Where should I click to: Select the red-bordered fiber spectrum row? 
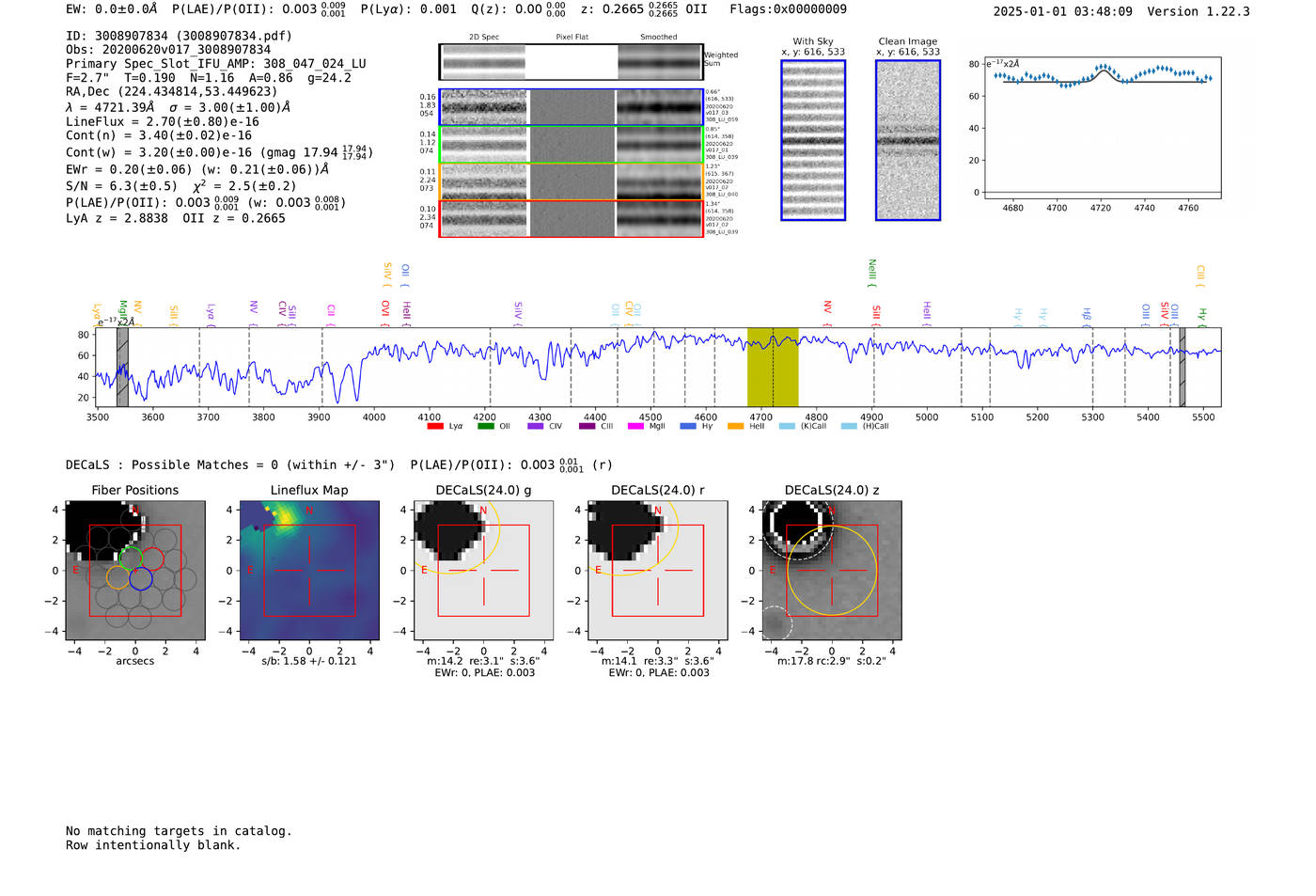pyautogui.click(x=571, y=218)
